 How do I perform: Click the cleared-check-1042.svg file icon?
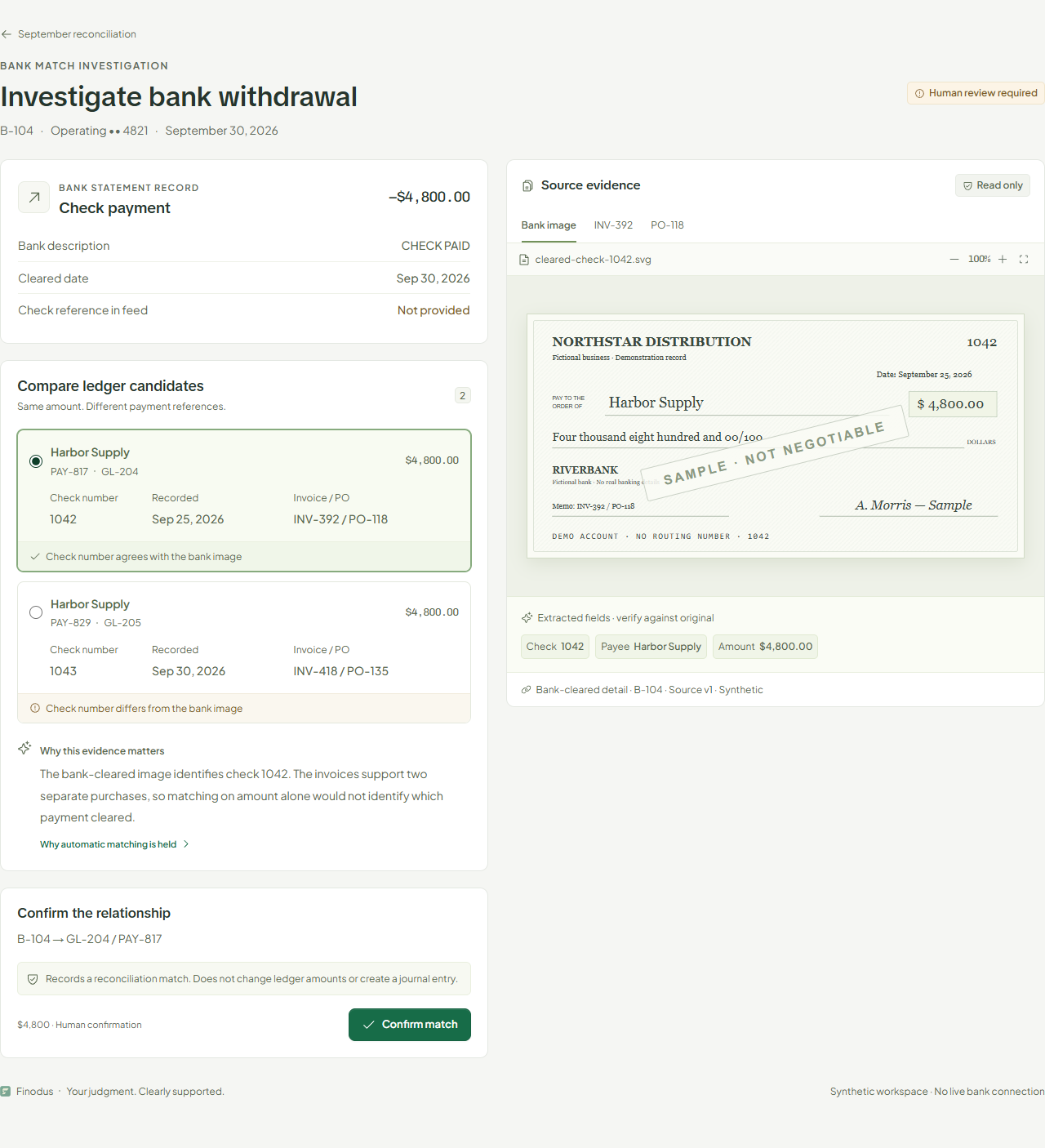(524, 260)
